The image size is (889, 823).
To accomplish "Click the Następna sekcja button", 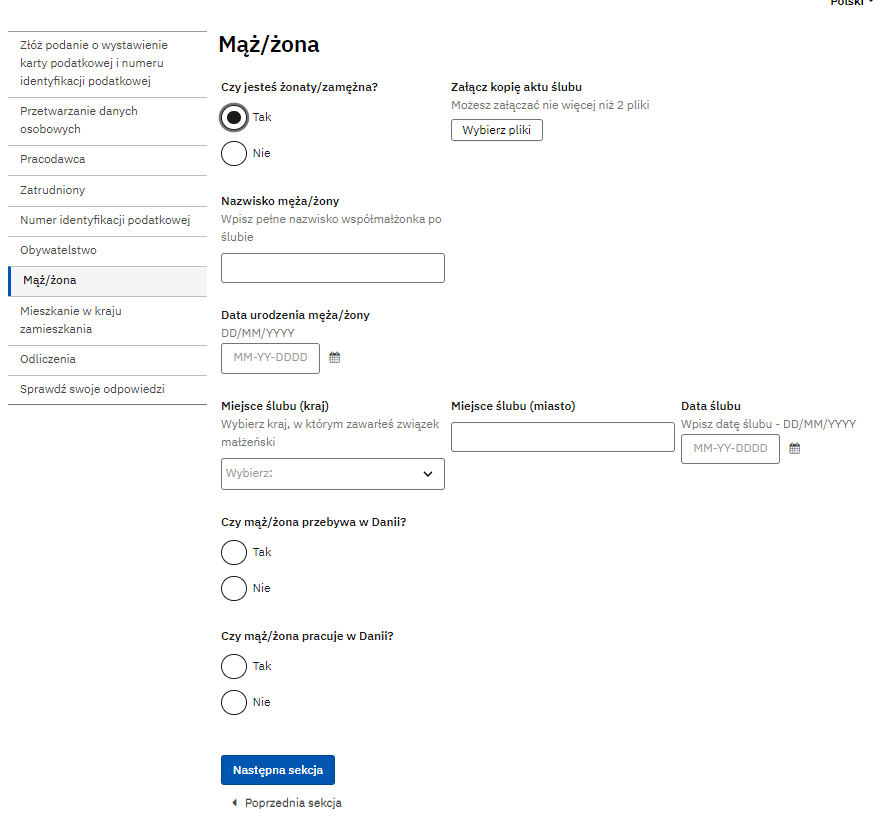I will click(278, 770).
